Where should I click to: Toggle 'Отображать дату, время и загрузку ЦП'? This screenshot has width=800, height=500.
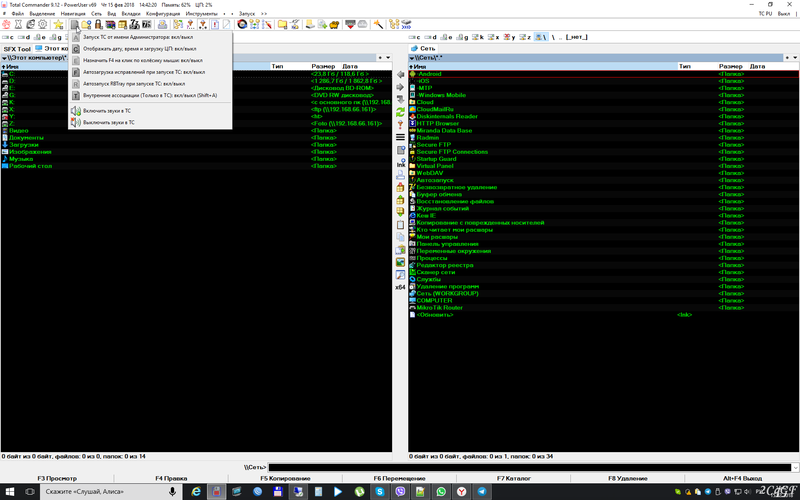tap(150, 49)
